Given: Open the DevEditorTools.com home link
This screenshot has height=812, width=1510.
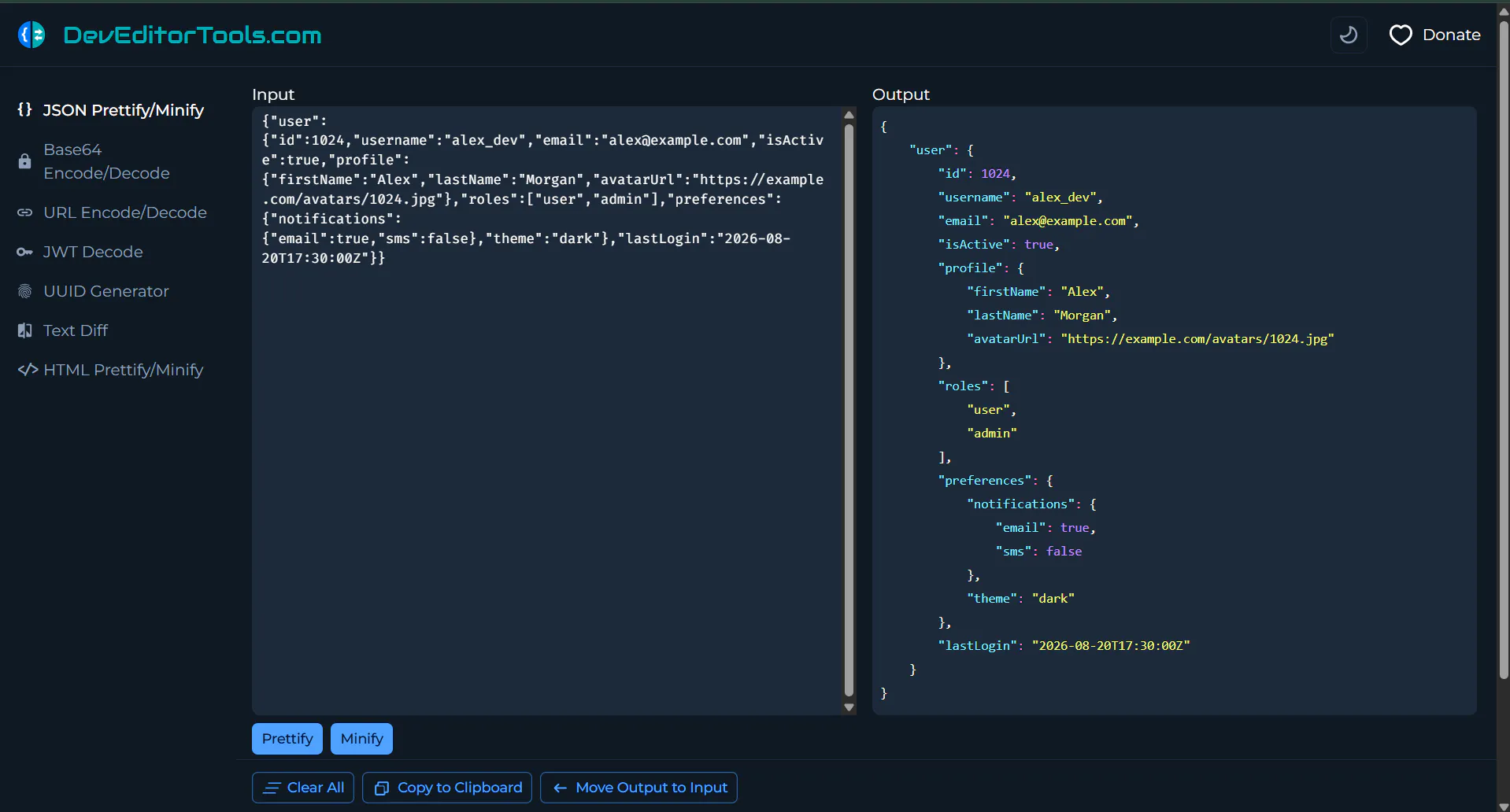Looking at the screenshot, I should pos(192,35).
